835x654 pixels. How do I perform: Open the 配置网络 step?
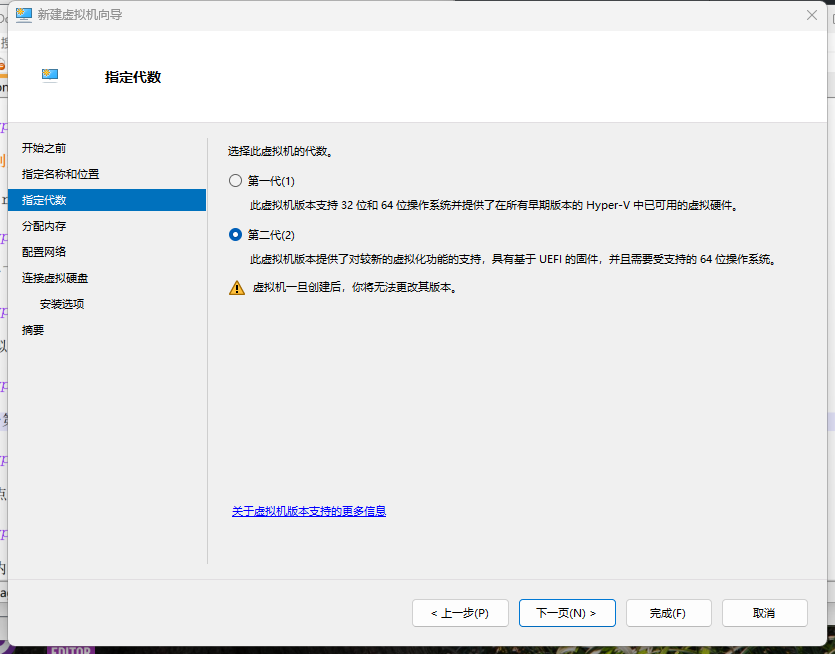click(44, 252)
